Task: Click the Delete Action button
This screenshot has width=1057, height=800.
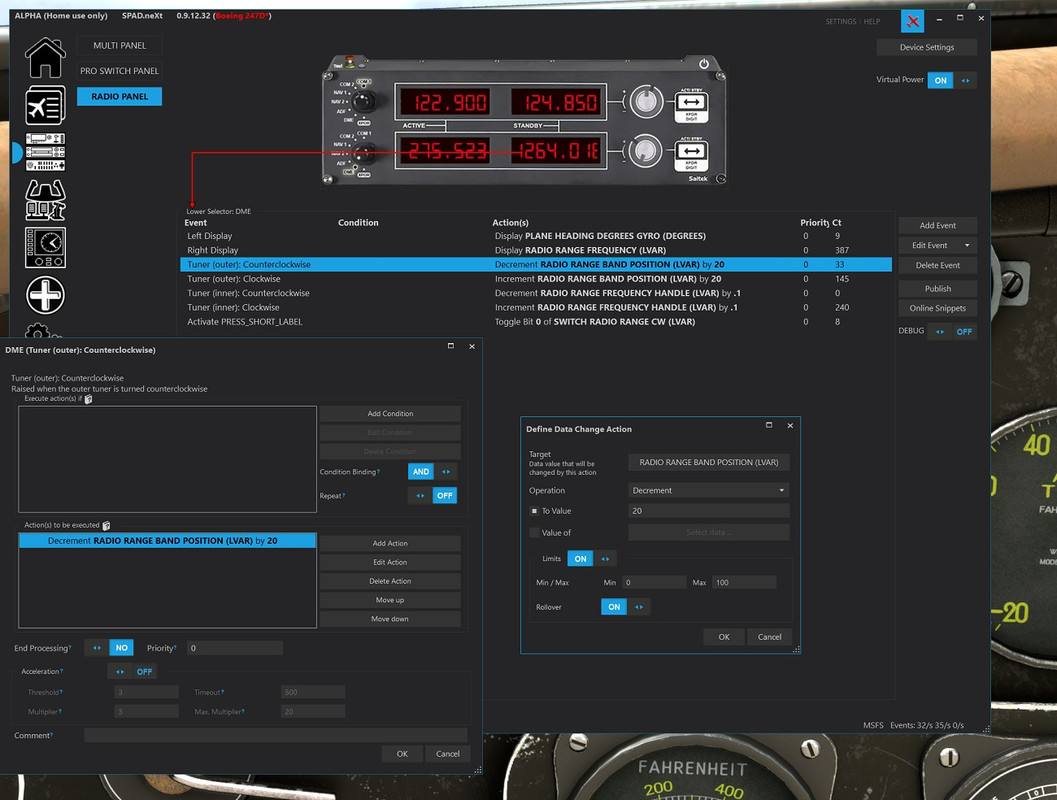Action: [x=390, y=581]
